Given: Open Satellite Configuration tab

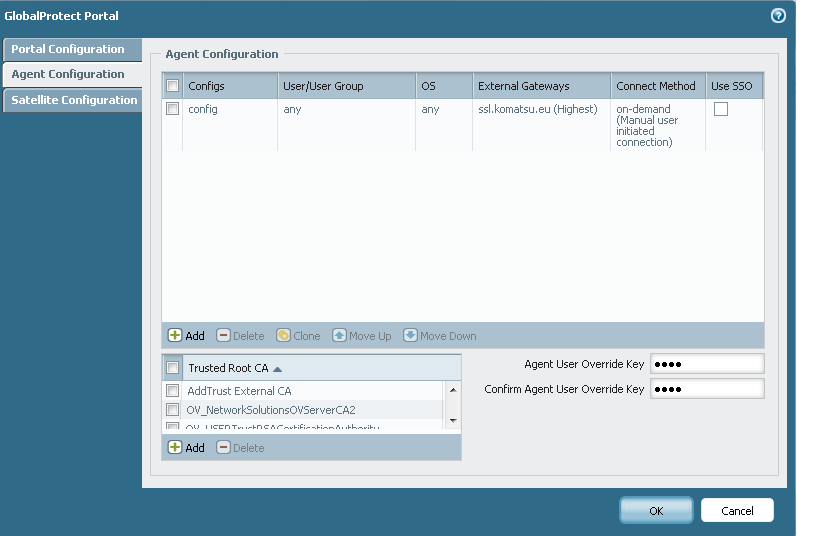Looking at the screenshot, I should pos(73,100).
